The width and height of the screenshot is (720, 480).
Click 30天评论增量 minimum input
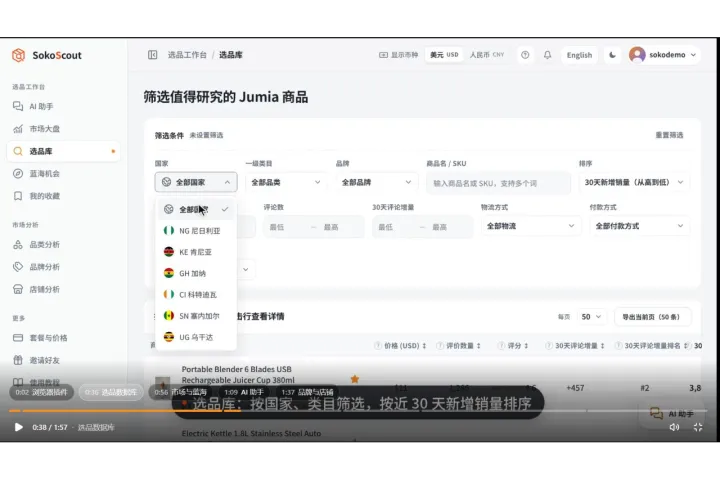395,227
